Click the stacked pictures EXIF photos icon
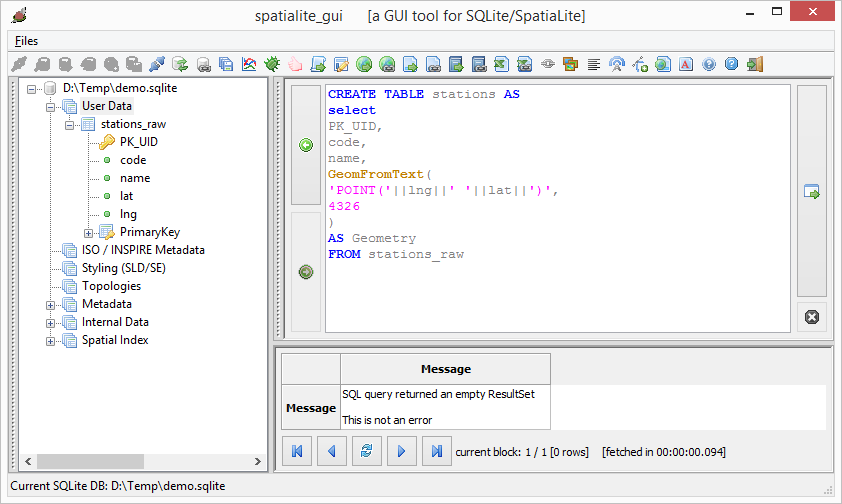842x504 pixels. click(570, 64)
